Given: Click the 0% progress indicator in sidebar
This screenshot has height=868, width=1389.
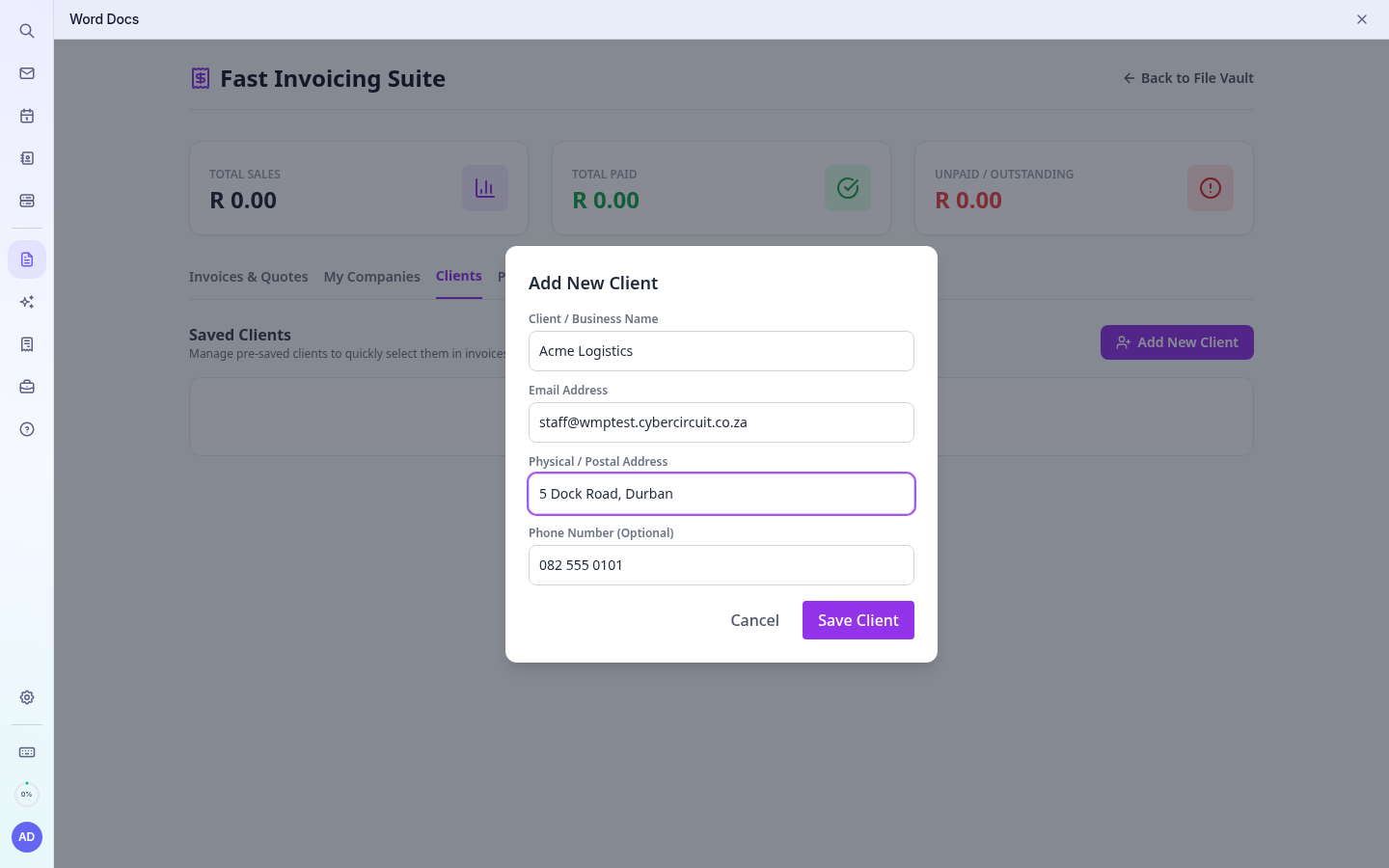Looking at the screenshot, I should [x=27, y=795].
